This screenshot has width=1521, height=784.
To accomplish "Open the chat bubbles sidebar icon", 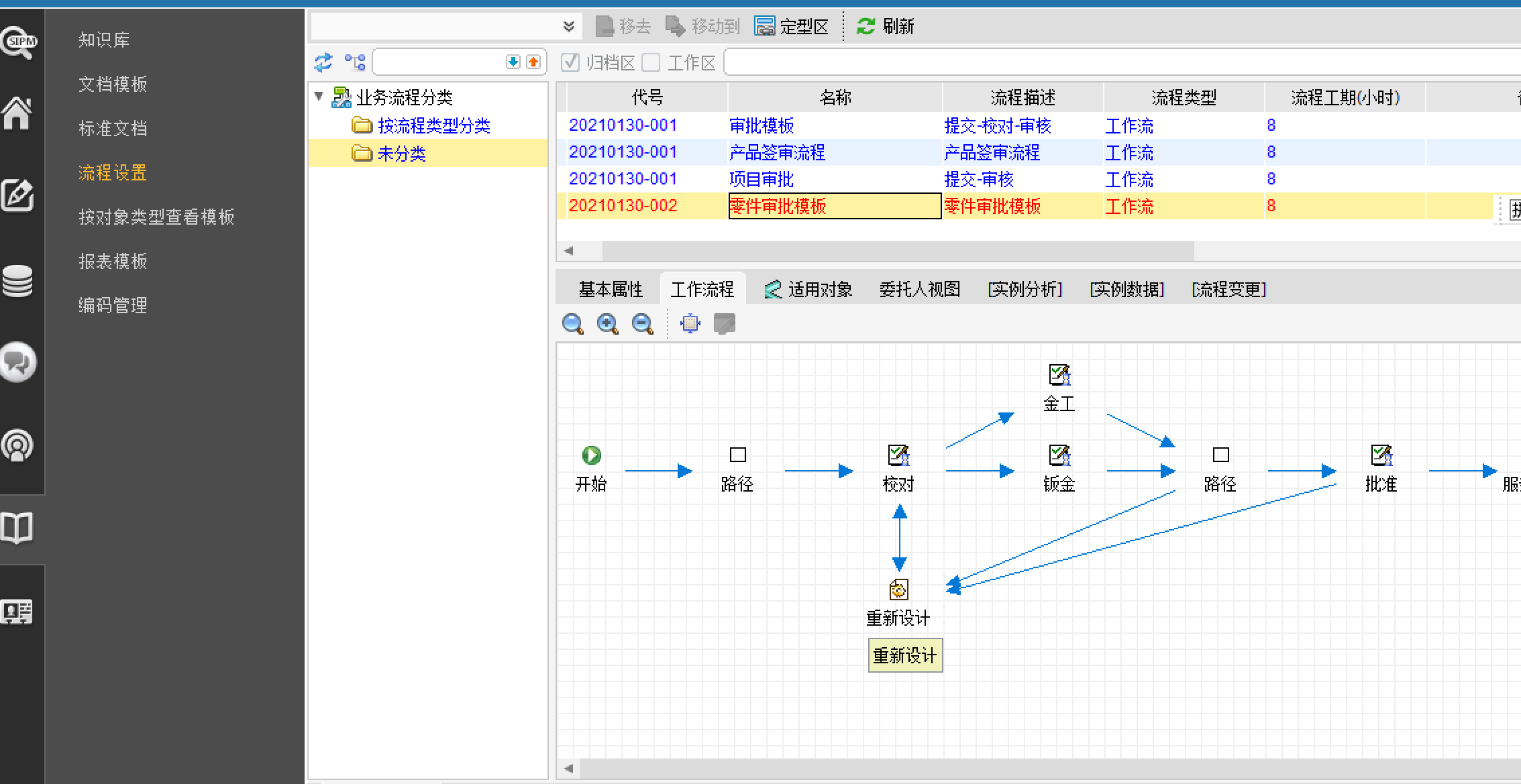I will 18,363.
